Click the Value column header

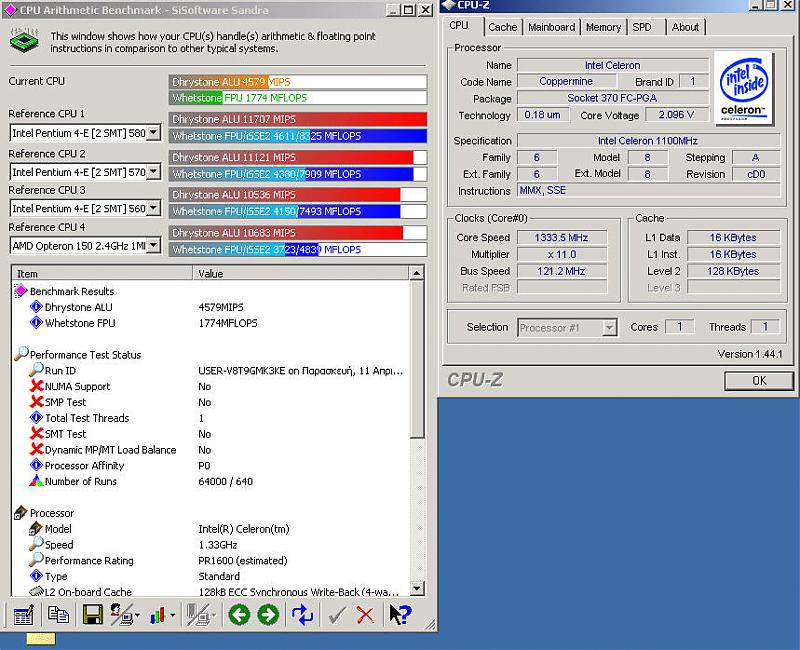coord(301,273)
